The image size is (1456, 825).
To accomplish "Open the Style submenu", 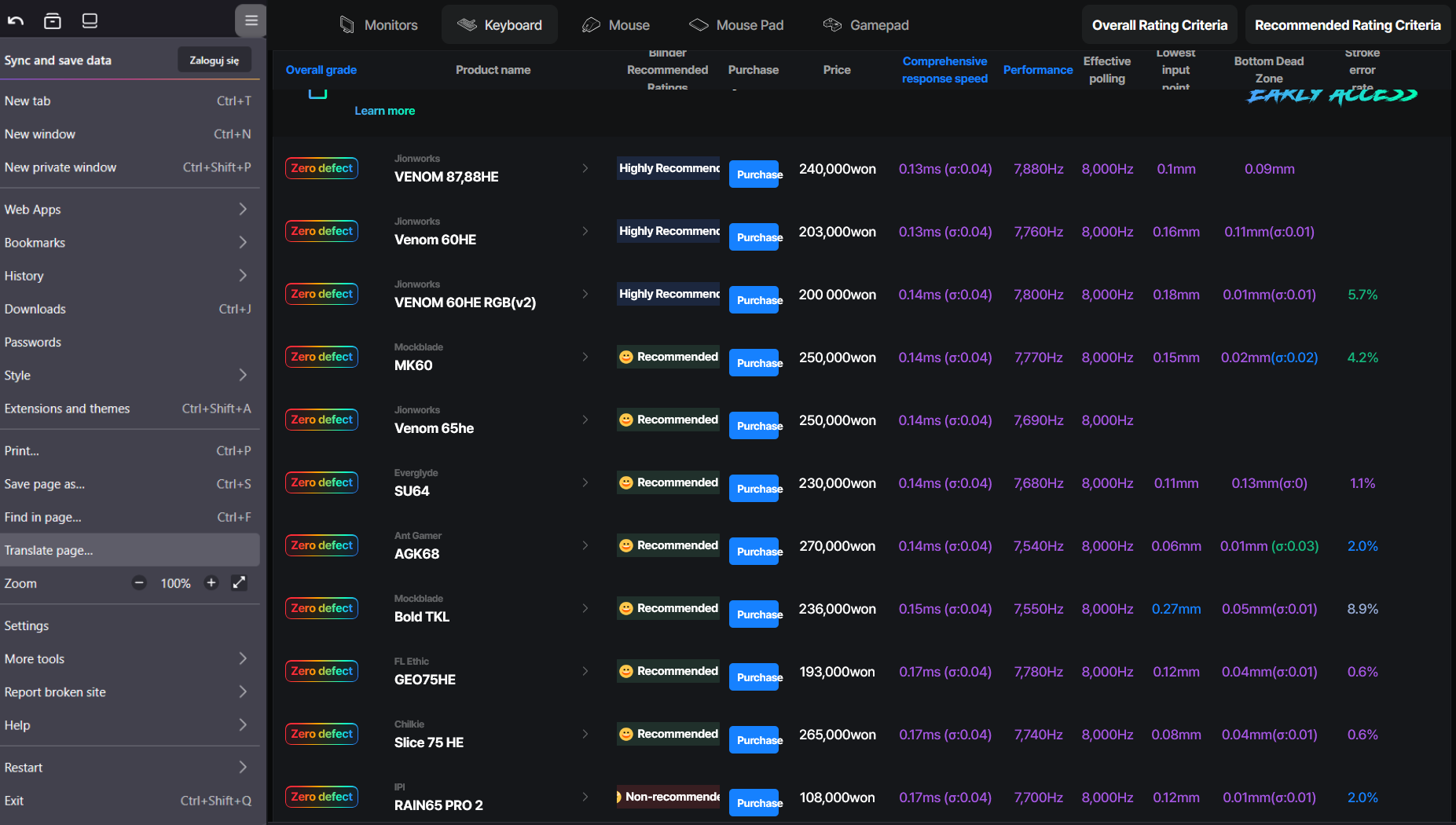I will pos(130,375).
